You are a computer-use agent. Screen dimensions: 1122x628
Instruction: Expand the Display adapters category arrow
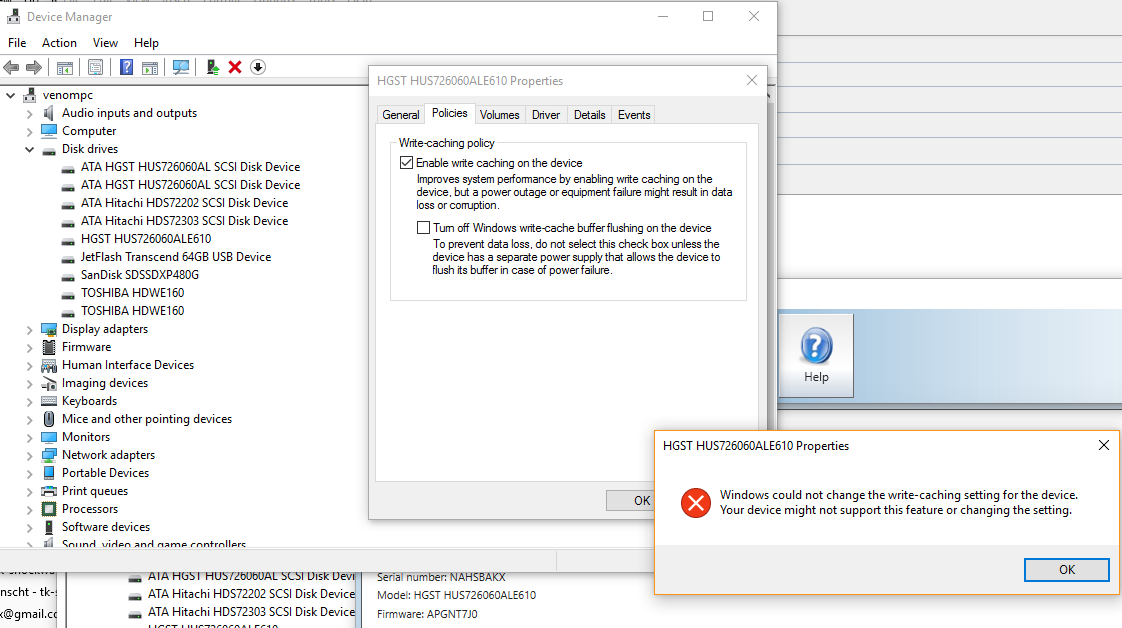click(x=29, y=330)
